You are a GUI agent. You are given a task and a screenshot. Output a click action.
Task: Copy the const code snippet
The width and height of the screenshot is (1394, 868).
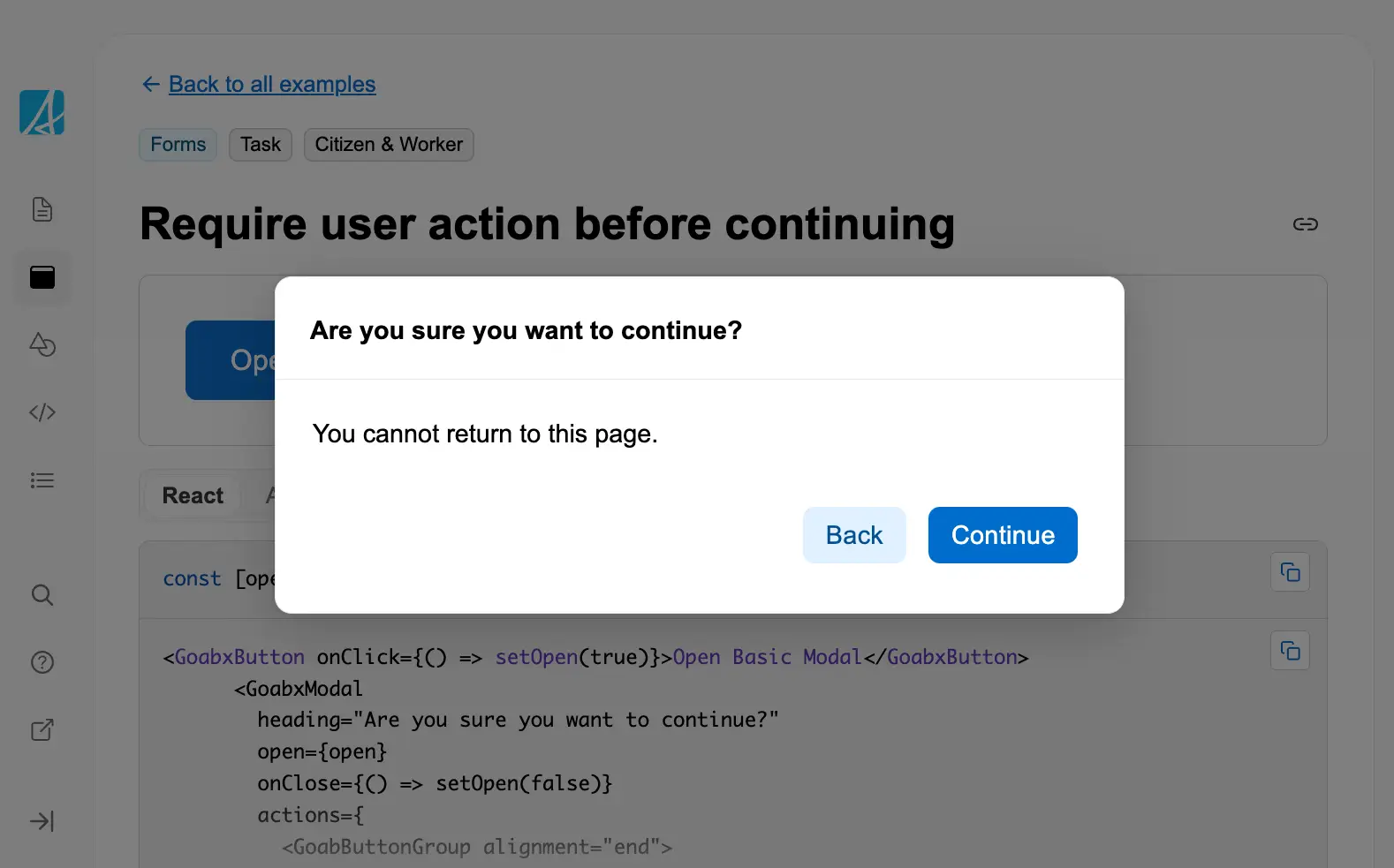click(1290, 573)
